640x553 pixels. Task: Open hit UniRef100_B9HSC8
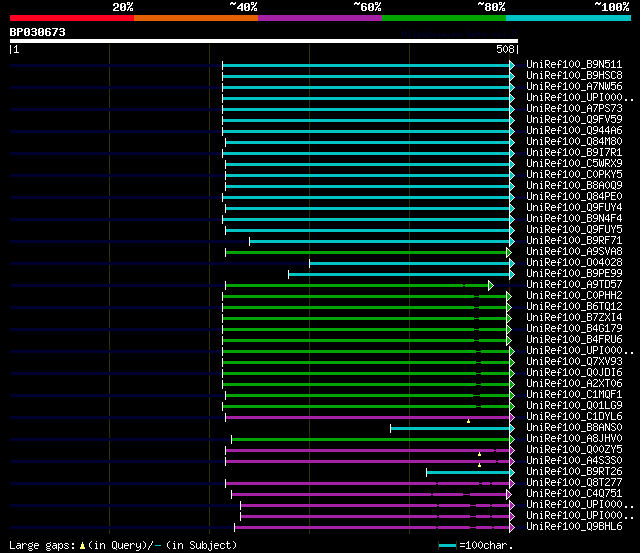[574, 76]
